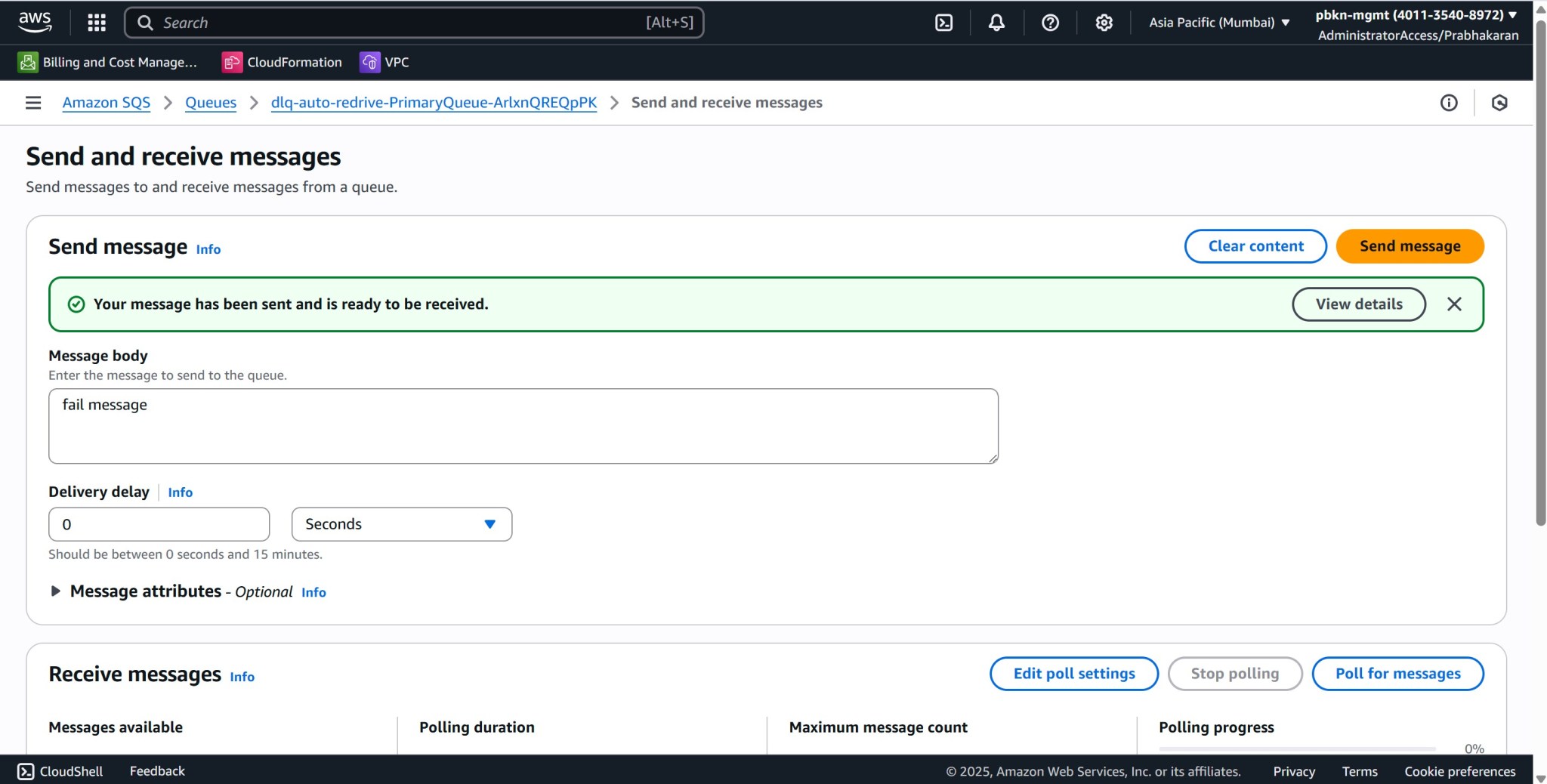1547x784 pixels.
Task: Click the info icon beside the breadcrumb
Action: tap(1449, 102)
